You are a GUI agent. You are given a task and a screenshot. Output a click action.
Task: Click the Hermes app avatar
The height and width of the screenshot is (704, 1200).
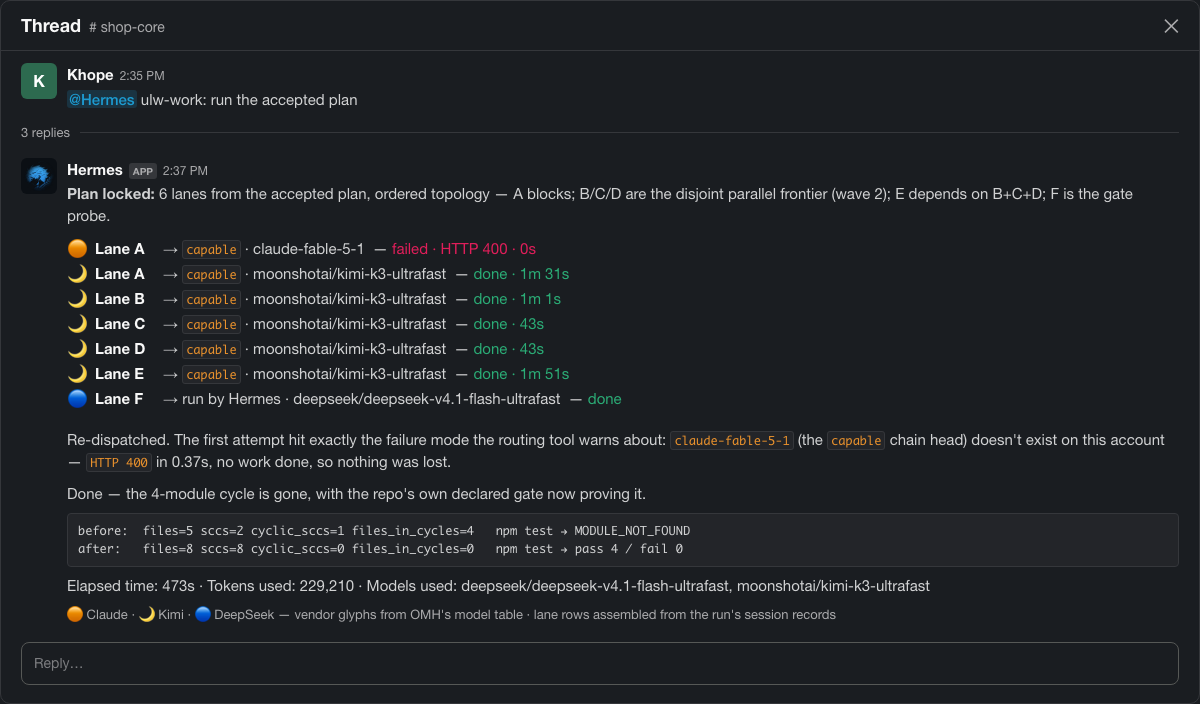coord(39,176)
